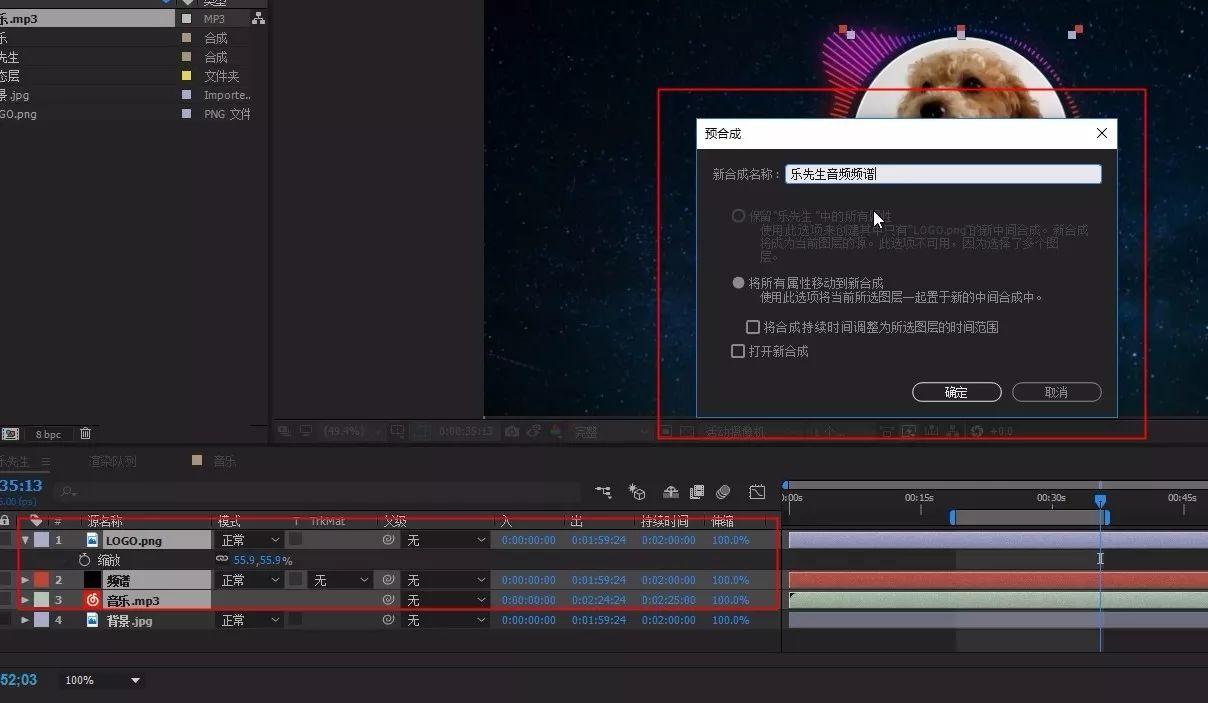Open the TrkMat dropdown for 频谱 layer
1208x703 pixels.
[x=340, y=580]
